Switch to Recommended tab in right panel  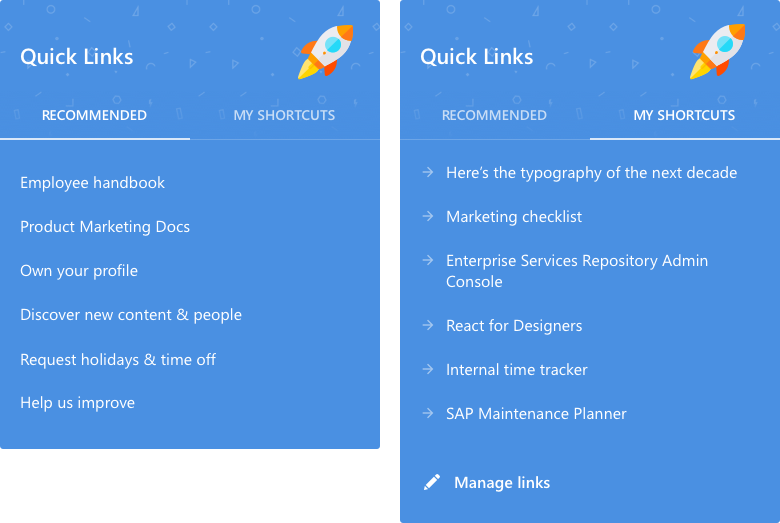[494, 115]
